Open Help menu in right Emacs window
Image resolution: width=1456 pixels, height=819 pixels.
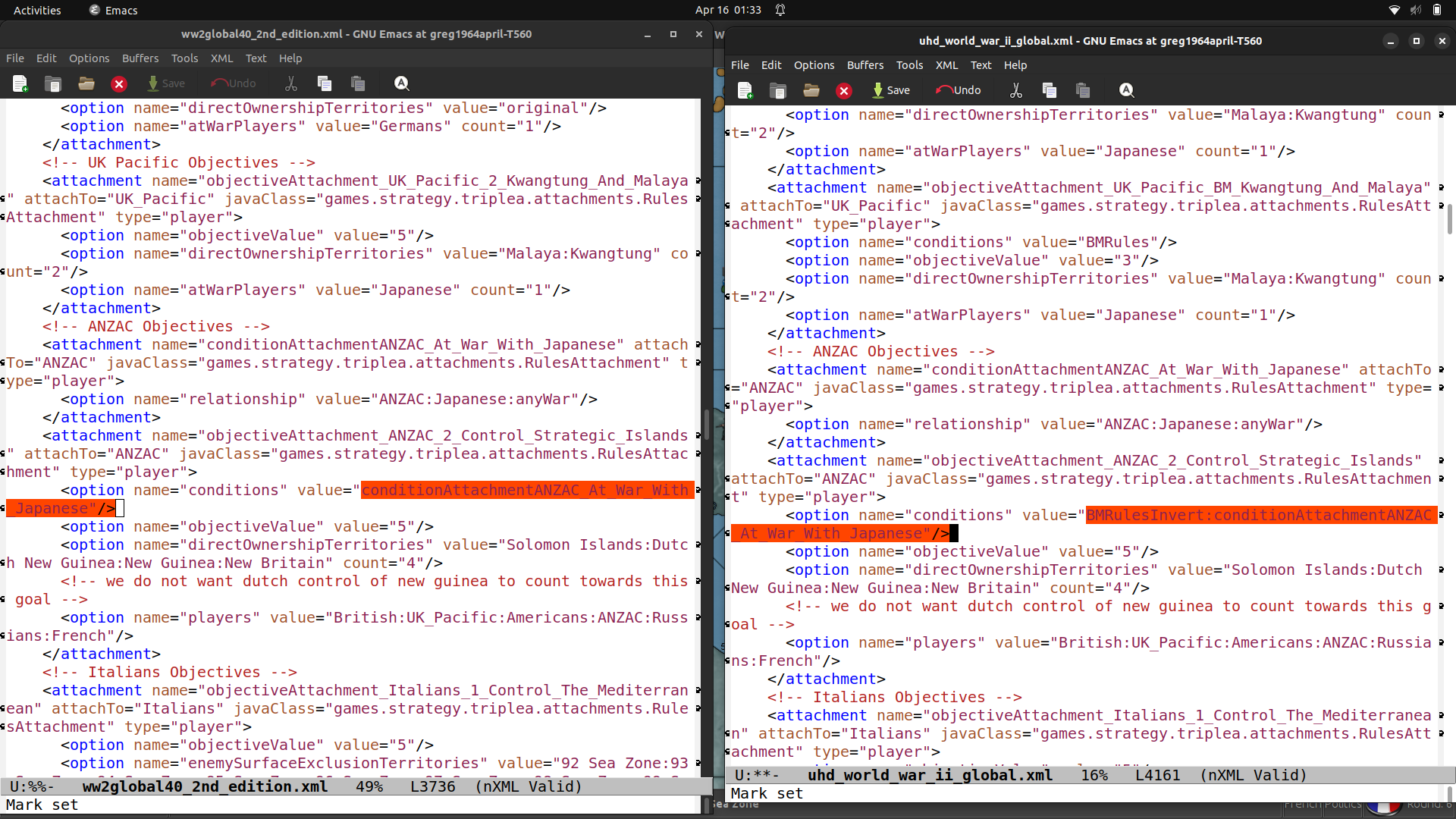click(1015, 65)
